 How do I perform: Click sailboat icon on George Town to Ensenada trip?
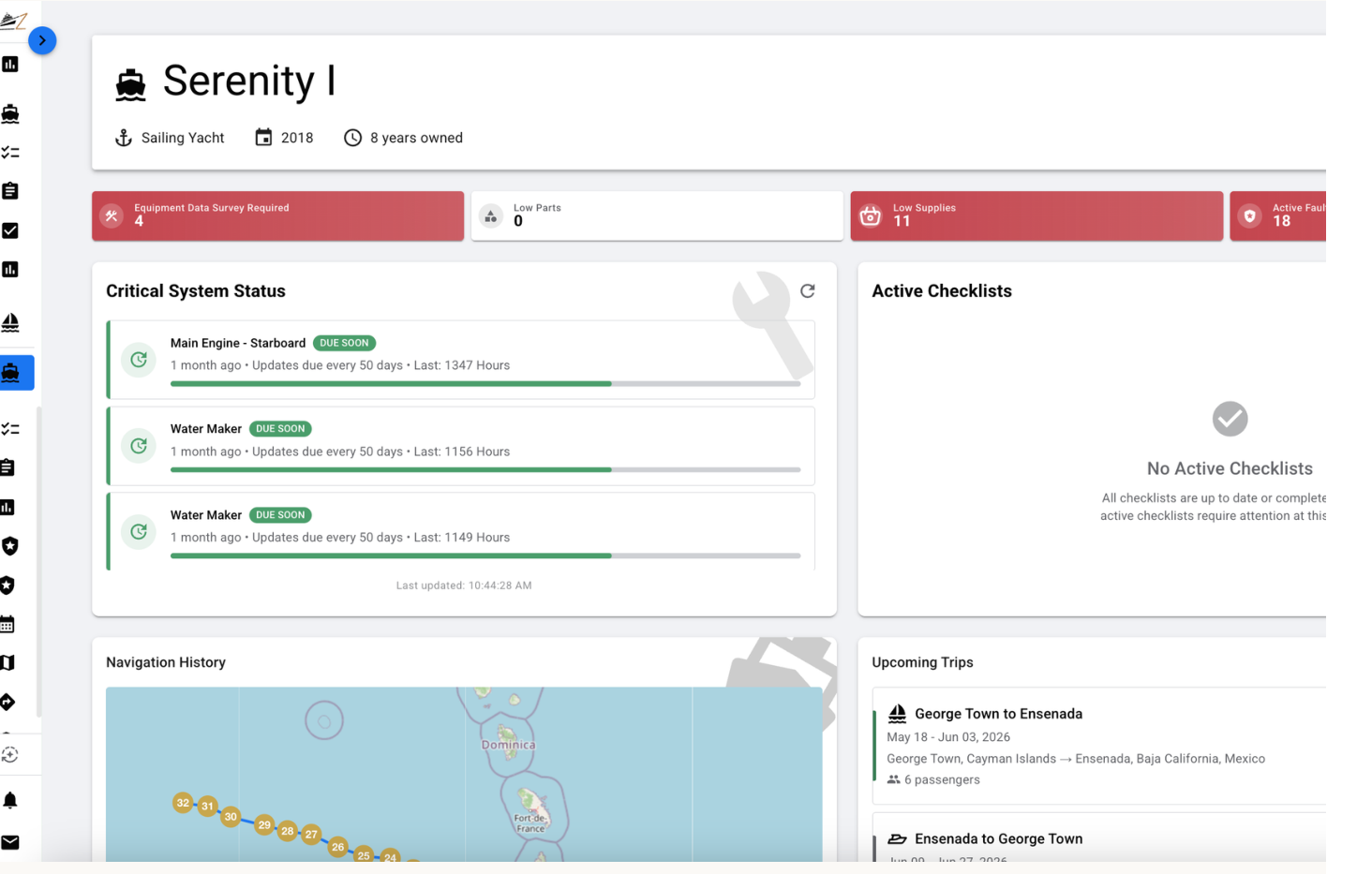coord(897,714)
